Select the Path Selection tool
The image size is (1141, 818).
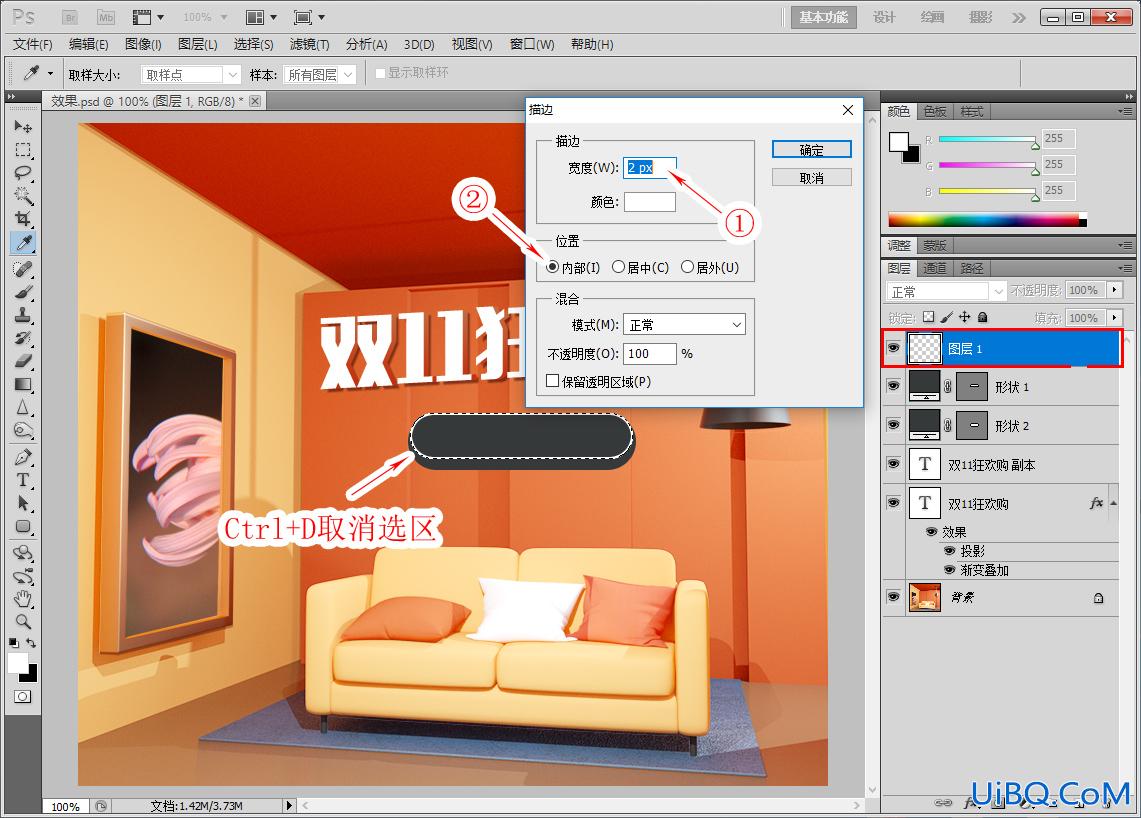tap(23, 504)
